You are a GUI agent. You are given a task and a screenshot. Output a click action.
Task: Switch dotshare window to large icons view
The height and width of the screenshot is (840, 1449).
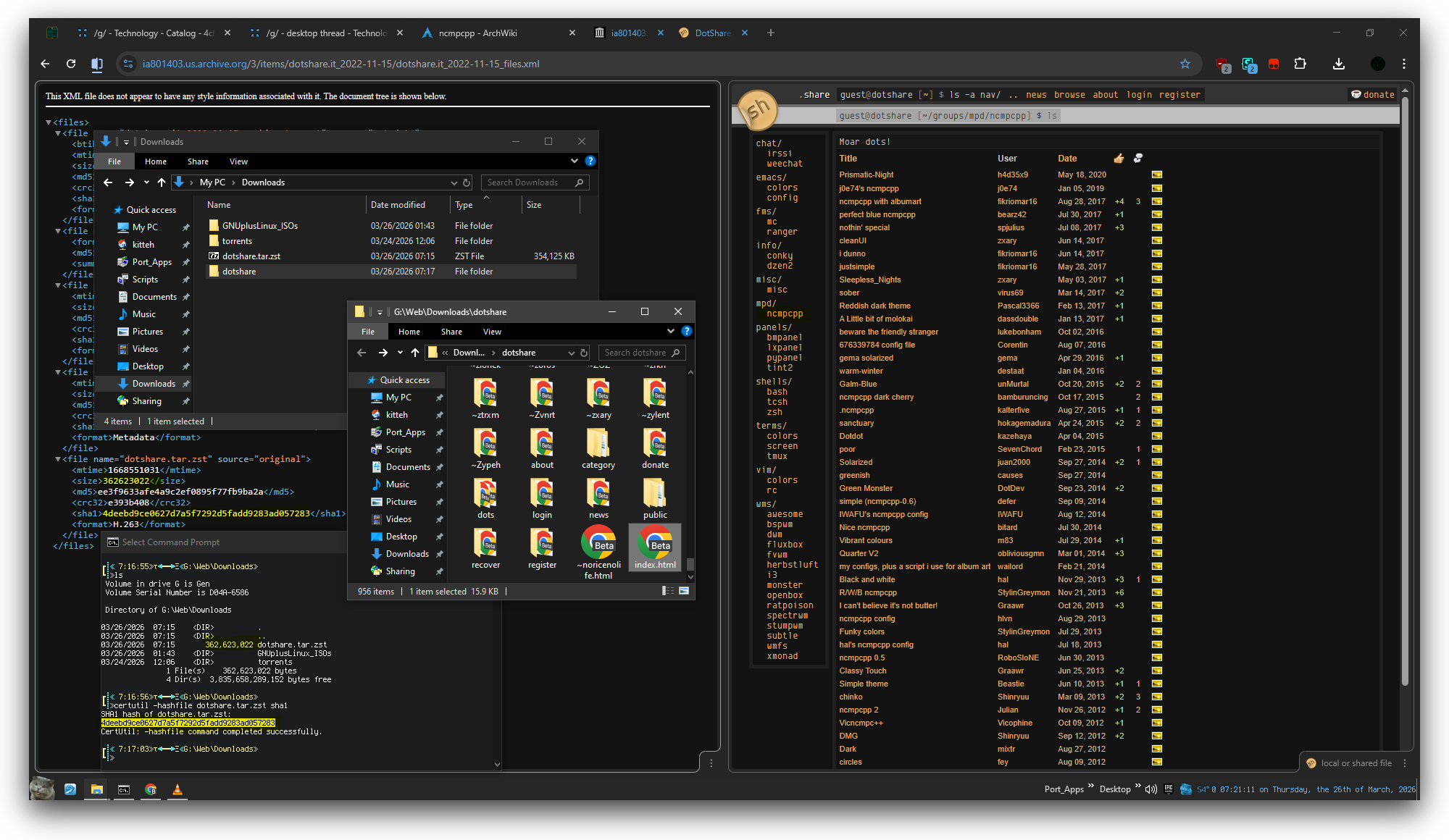click(683, 591)
